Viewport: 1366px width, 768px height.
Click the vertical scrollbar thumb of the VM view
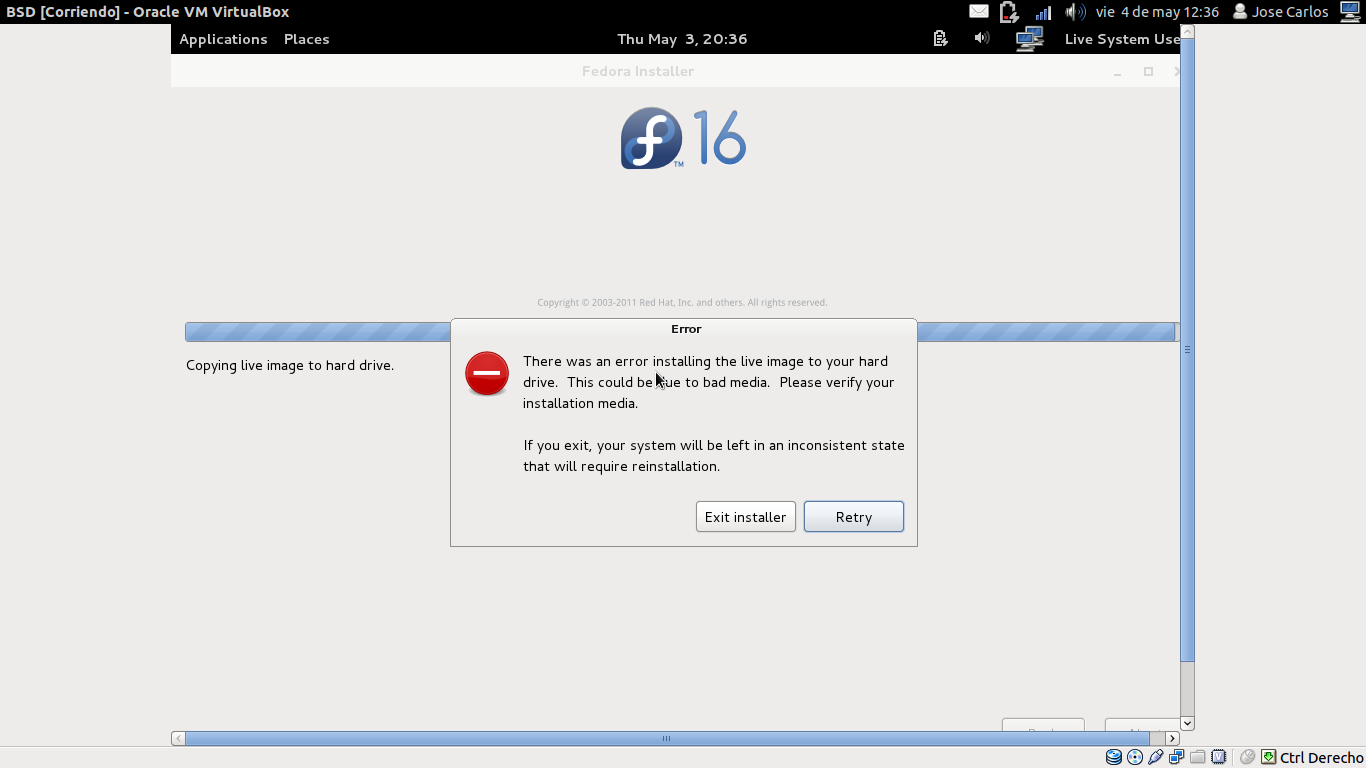[1187, 350]
